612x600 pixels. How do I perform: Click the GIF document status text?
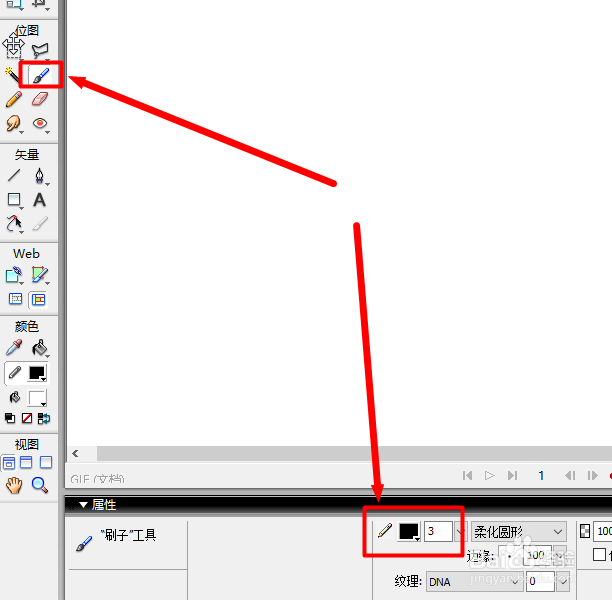click(x=97, y=479)
